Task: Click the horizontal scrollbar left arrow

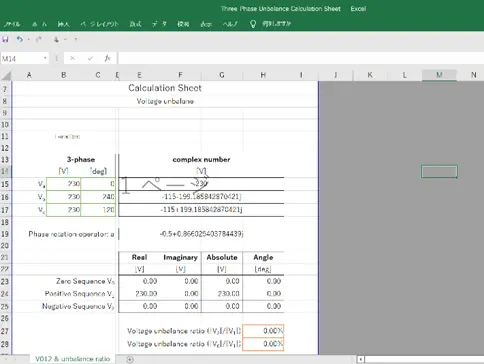Action: tap(361, 359)
